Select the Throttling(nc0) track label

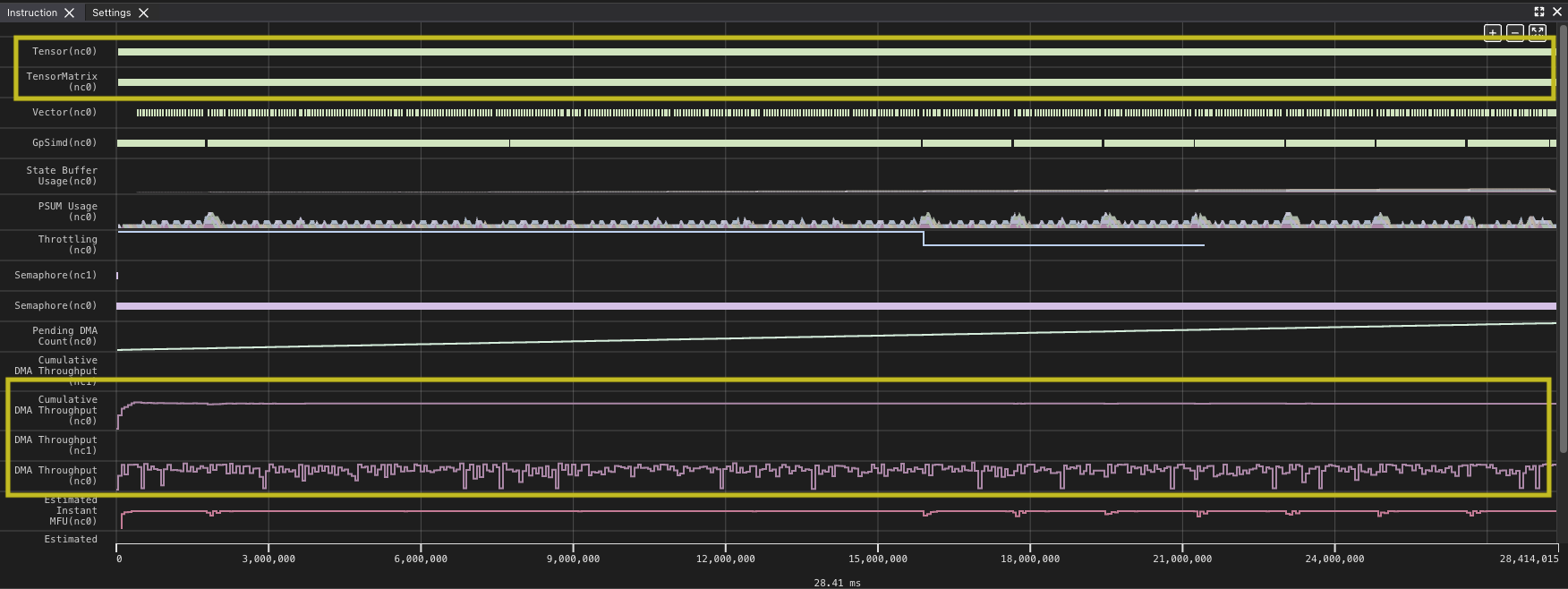(67, 244)
